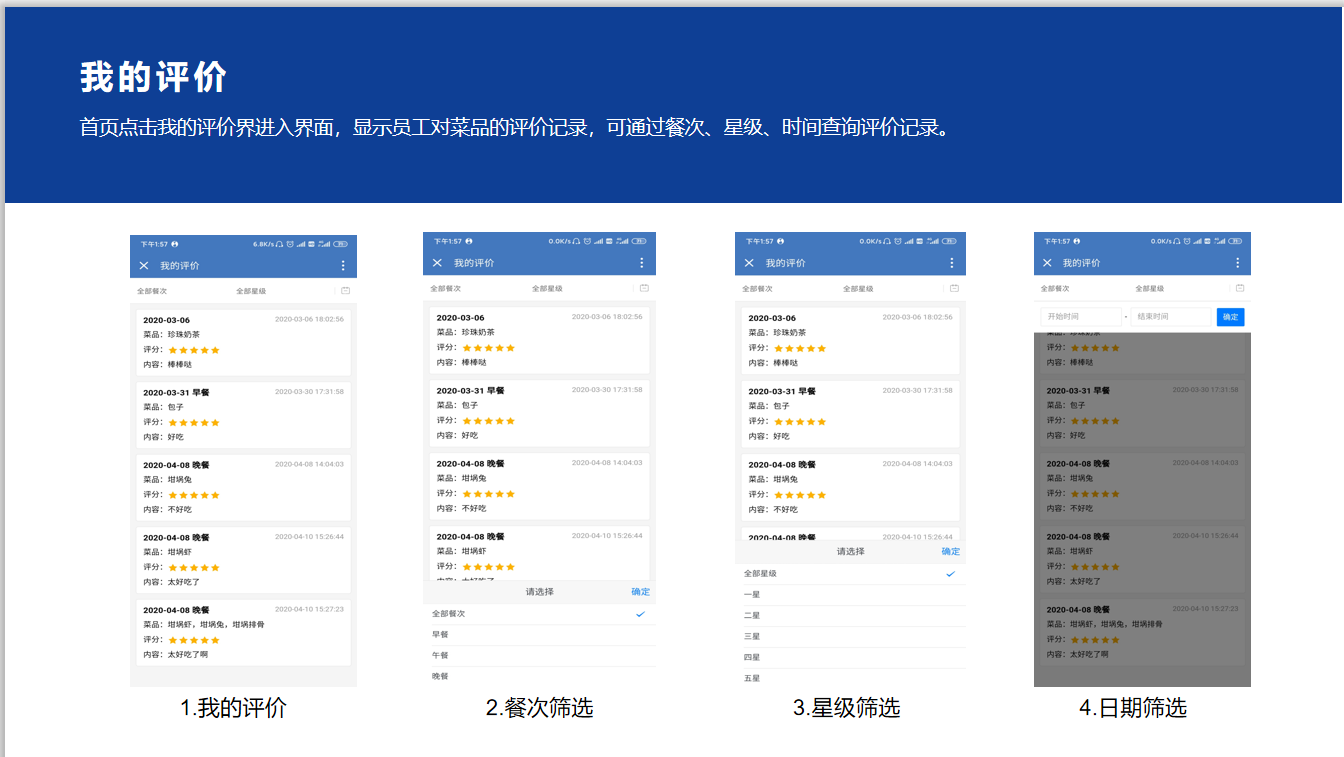The height and width of the screenshot is (757, 1344).
Task: Open 全部餐次 dropdown in 3.星级筛选 screenshot
Action: click(x=758, y=288)
